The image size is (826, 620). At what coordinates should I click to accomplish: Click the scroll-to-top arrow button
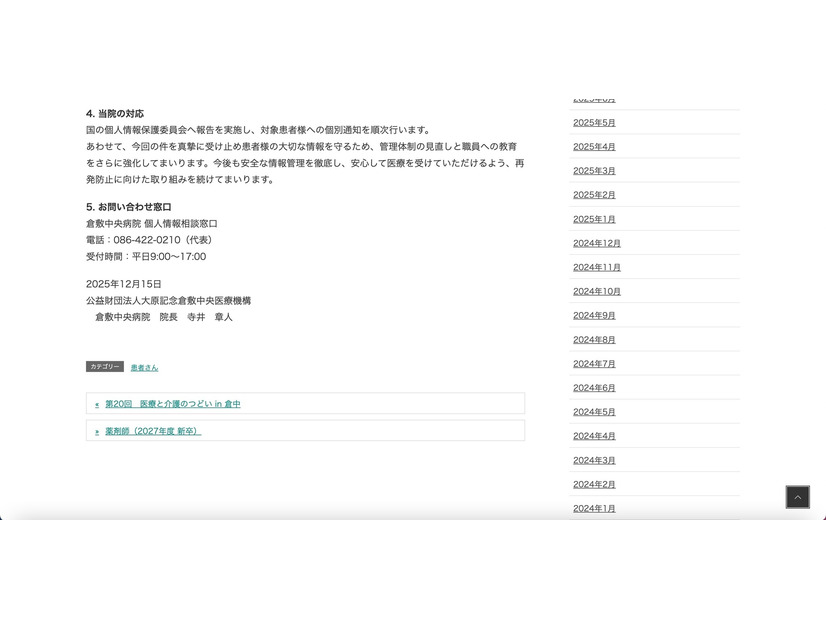point(797,497)
